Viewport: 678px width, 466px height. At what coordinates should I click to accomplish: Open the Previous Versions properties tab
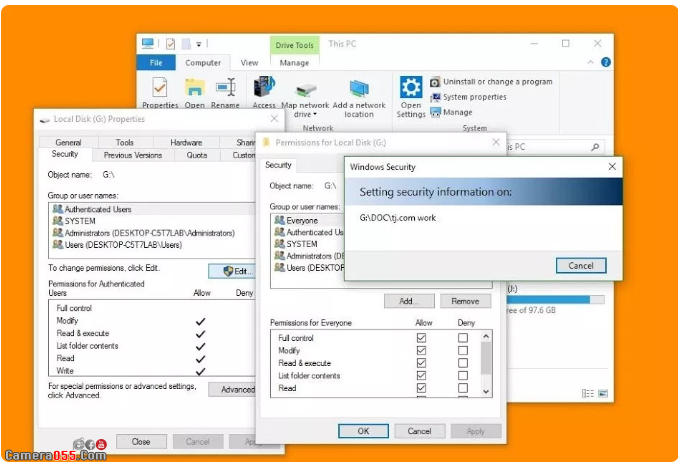pos(132,155)
